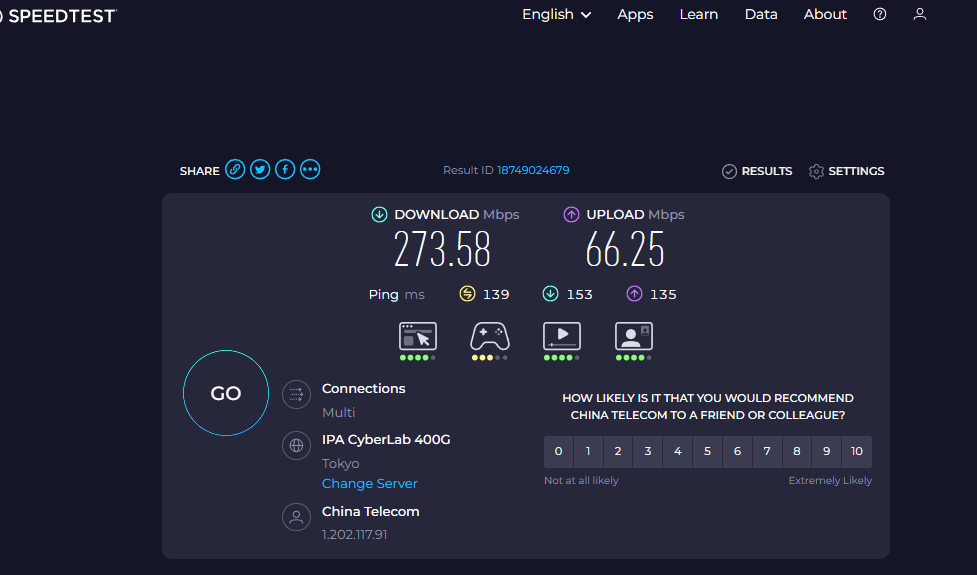Share result via Twitter icon
977x575 pixels.
tap(260, 170)
